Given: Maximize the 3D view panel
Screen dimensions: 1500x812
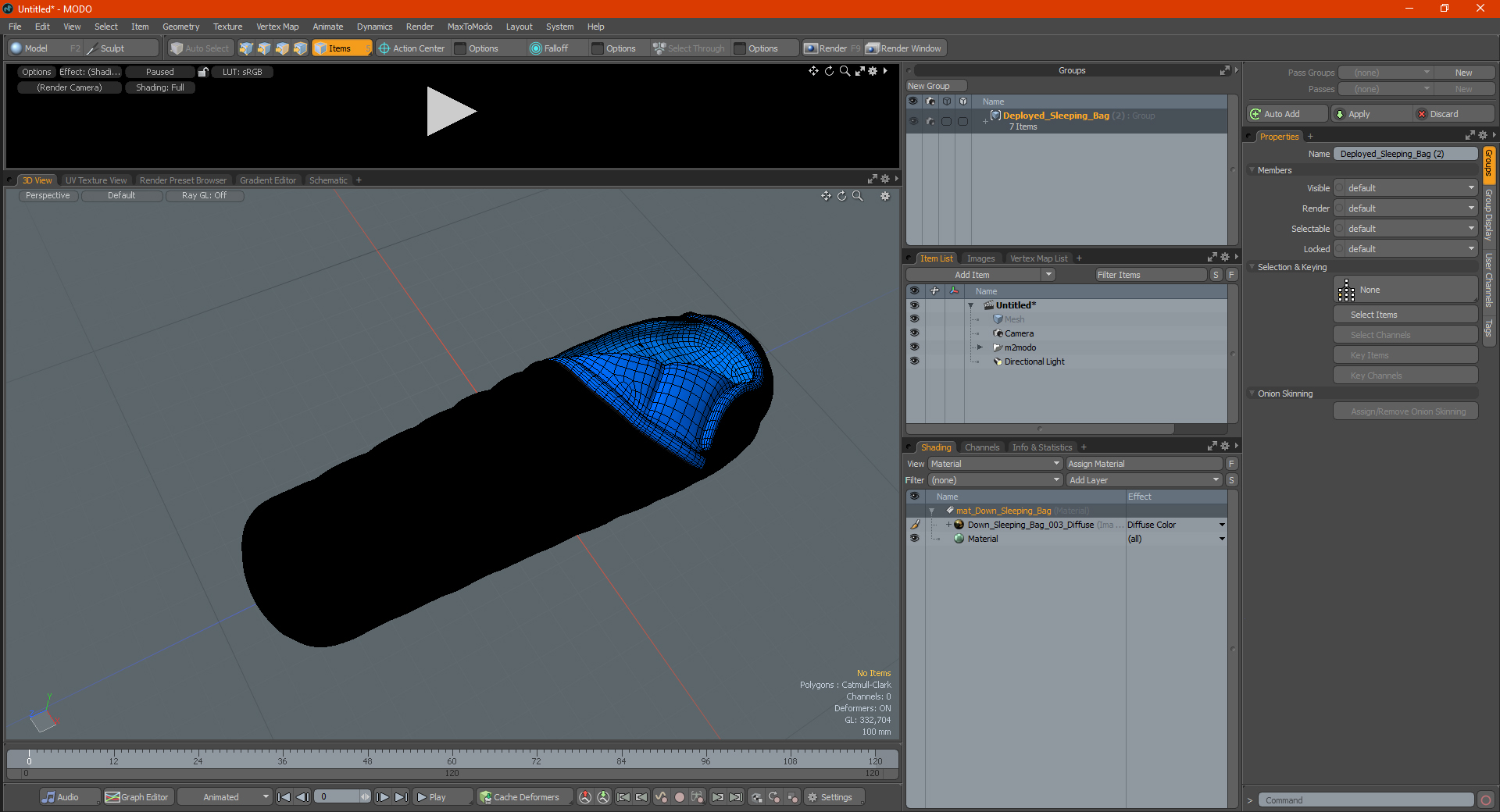Looking at the screenshot, I should [x=872, y=180].
